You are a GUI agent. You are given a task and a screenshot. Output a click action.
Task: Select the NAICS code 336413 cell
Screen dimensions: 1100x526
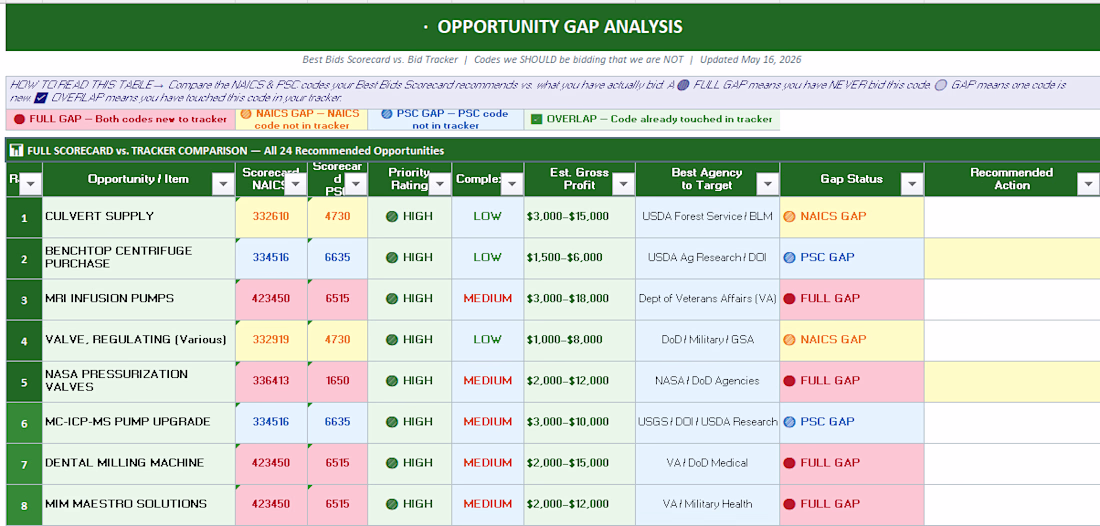[x=271, y=381]
